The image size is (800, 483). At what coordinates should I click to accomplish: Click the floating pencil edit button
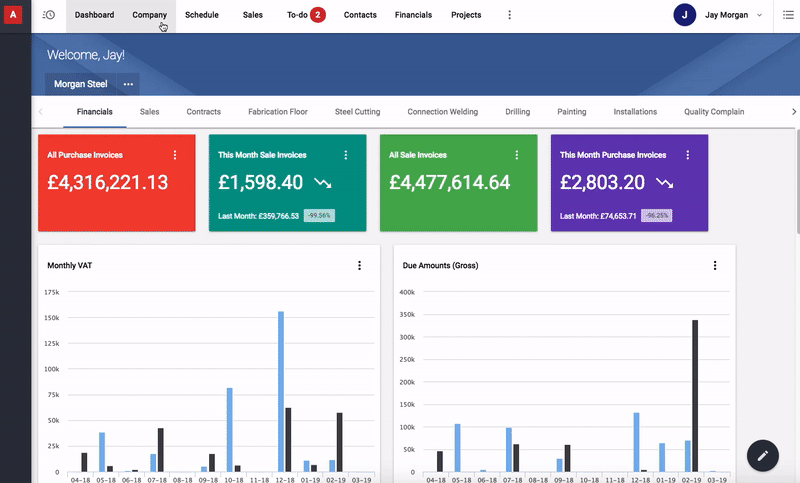click(762, 455)
